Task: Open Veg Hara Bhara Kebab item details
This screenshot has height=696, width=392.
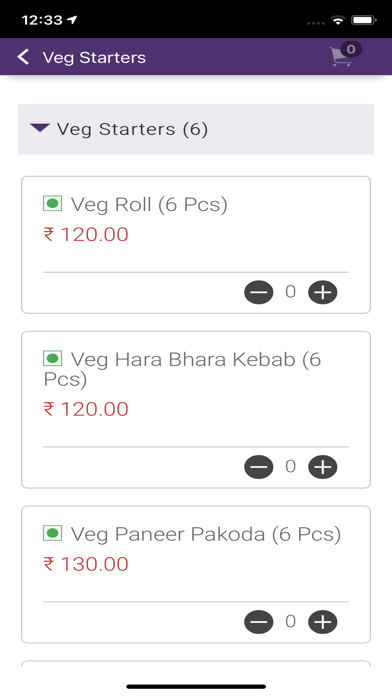Action: click(x=182, y=369)
